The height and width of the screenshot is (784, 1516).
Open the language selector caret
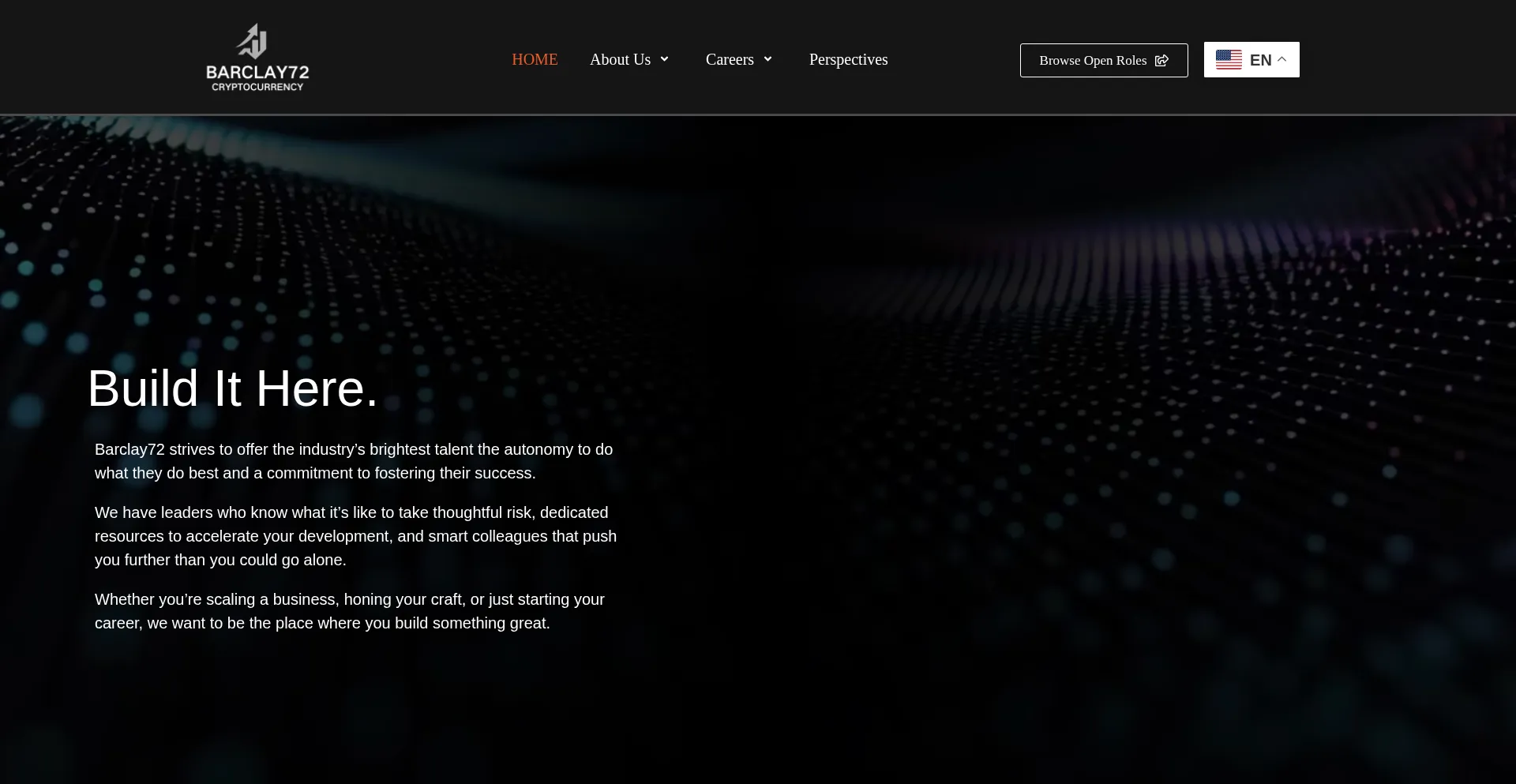tap(1282, 59)
